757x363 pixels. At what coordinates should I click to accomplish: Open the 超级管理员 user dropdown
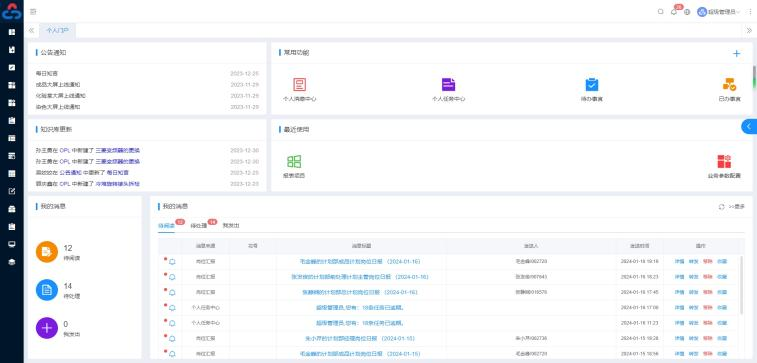[x=719, y=12]
